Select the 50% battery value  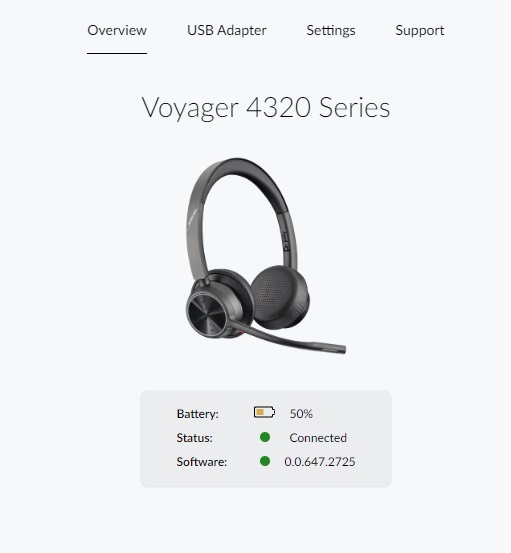(301, 413)
